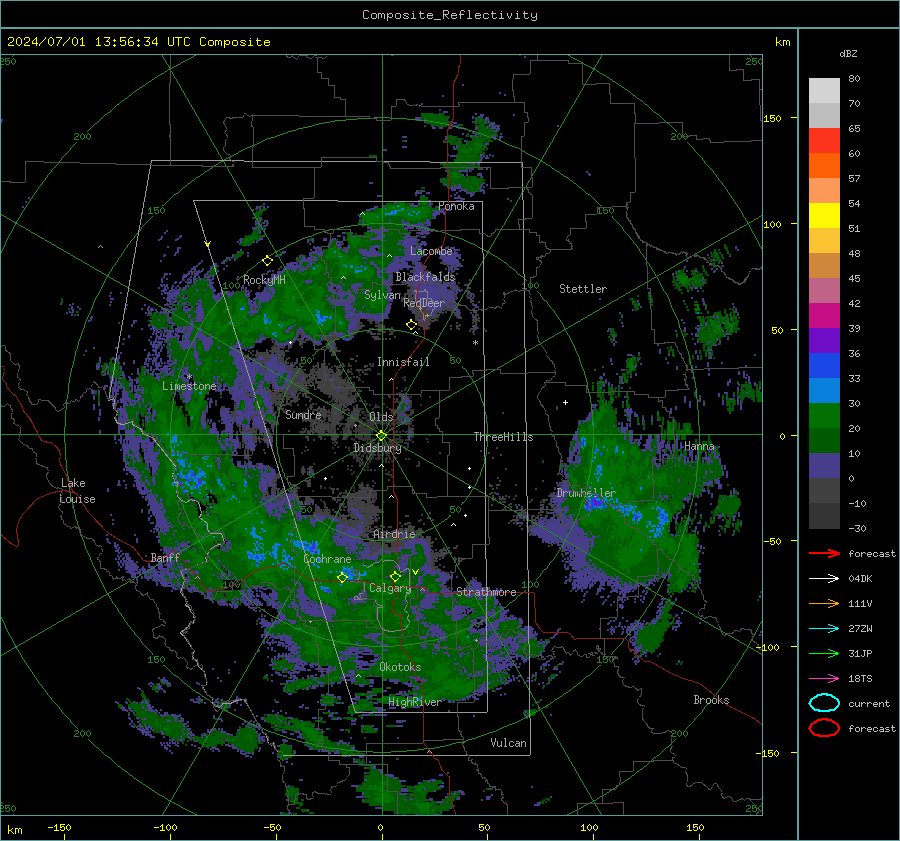Click the Ponoka town label
The width and height of the screenshot is (900, 841).
(456, 206)
